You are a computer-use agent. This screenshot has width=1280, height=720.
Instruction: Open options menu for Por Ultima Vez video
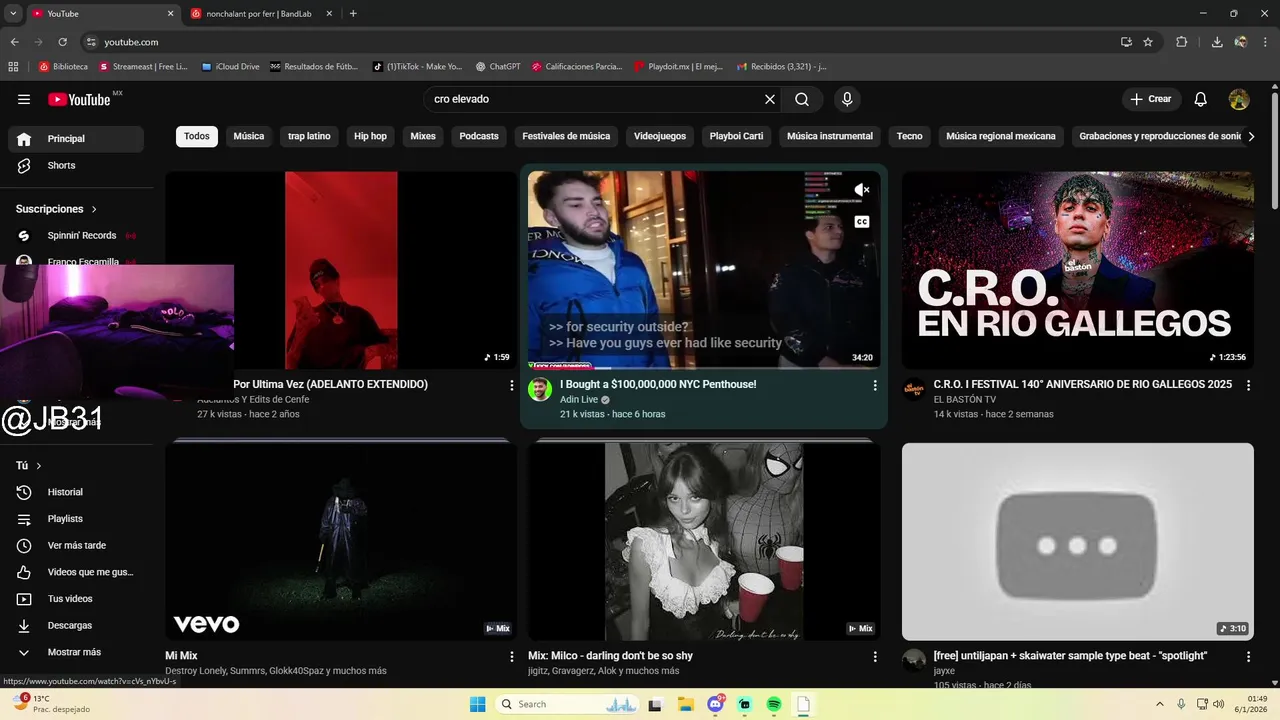[x=512, y=385]
